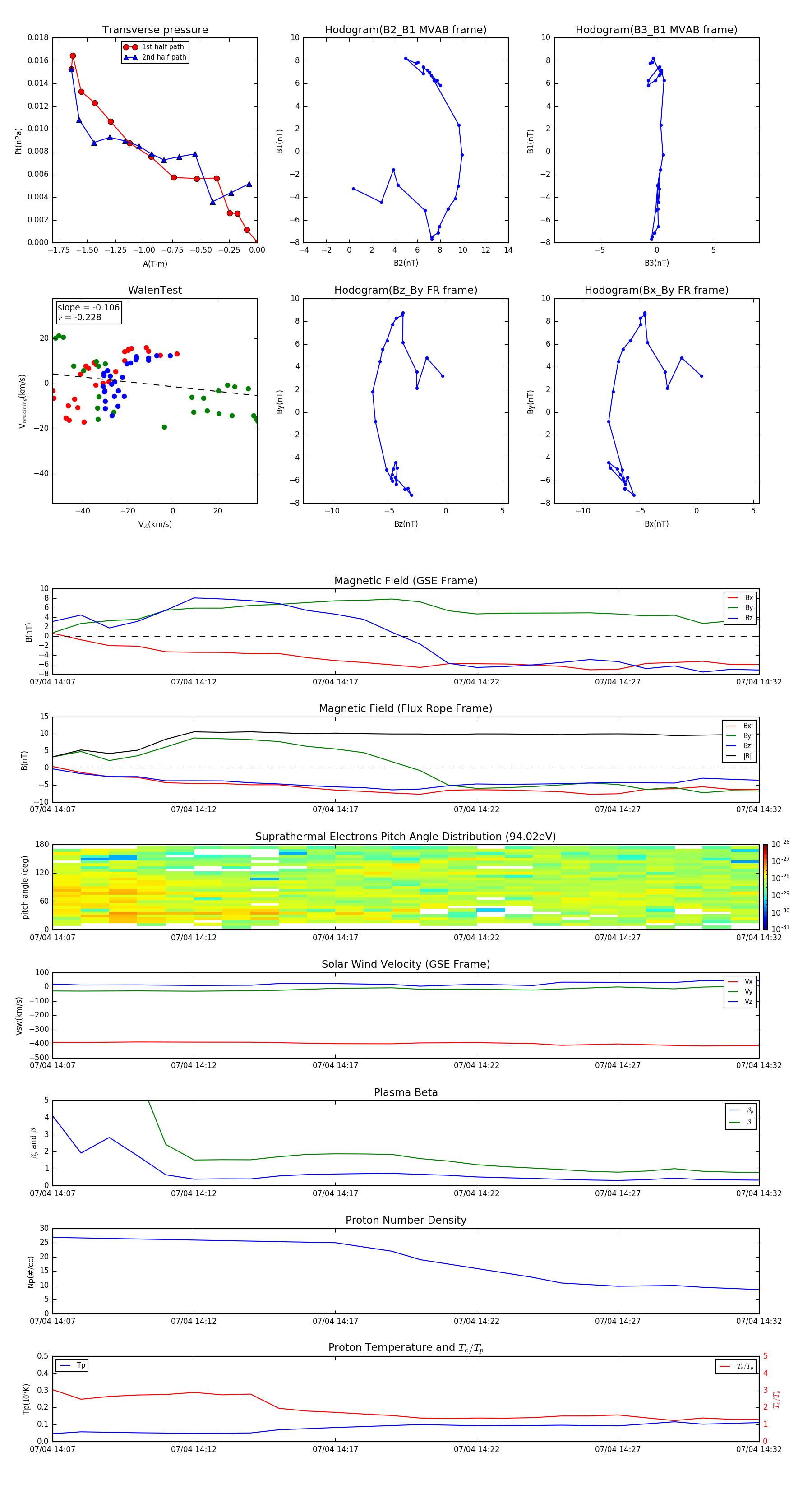Click "Bz'" in flux rope legend

739,746
